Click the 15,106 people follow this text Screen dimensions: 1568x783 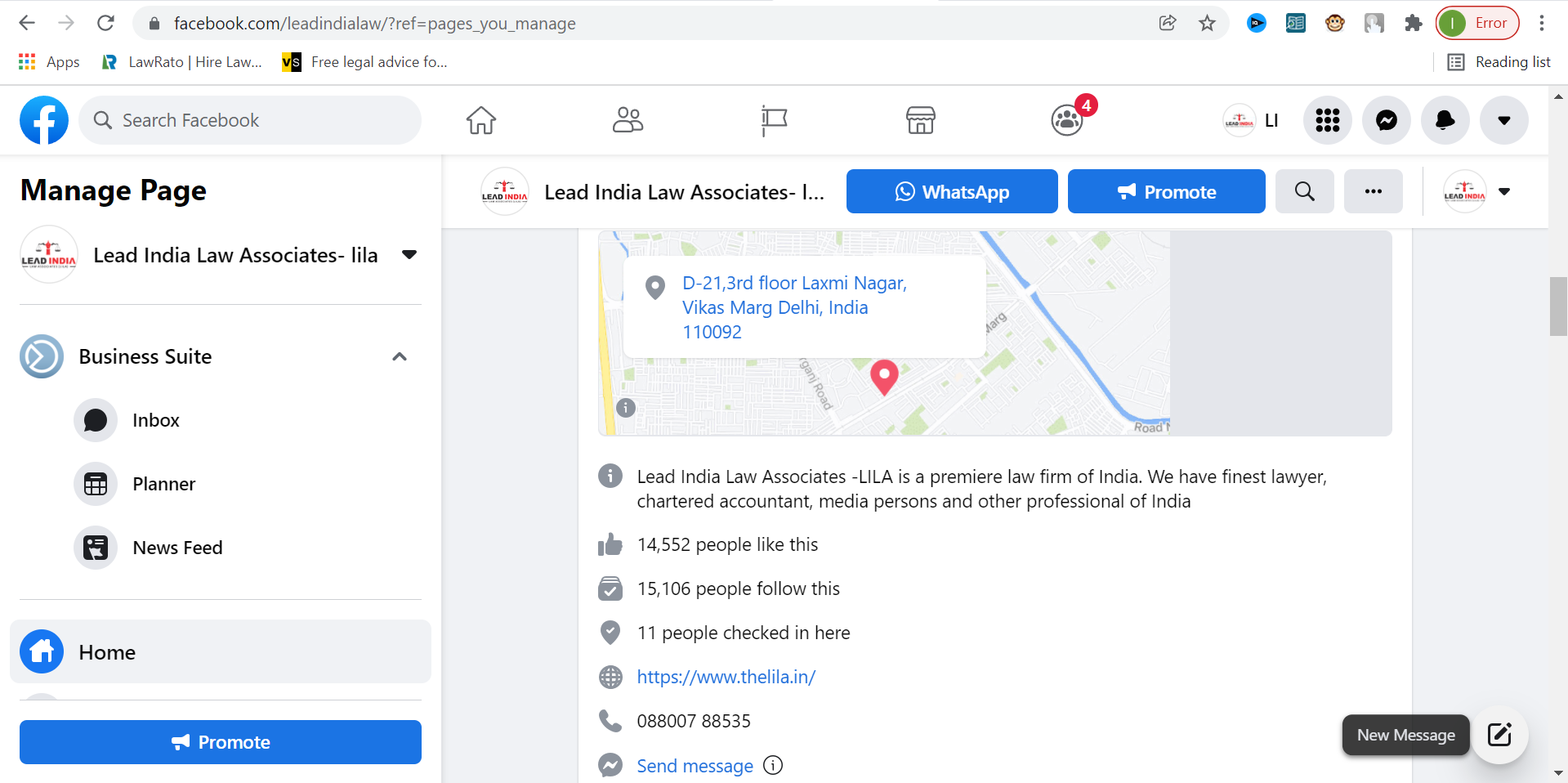click(739, 588)
